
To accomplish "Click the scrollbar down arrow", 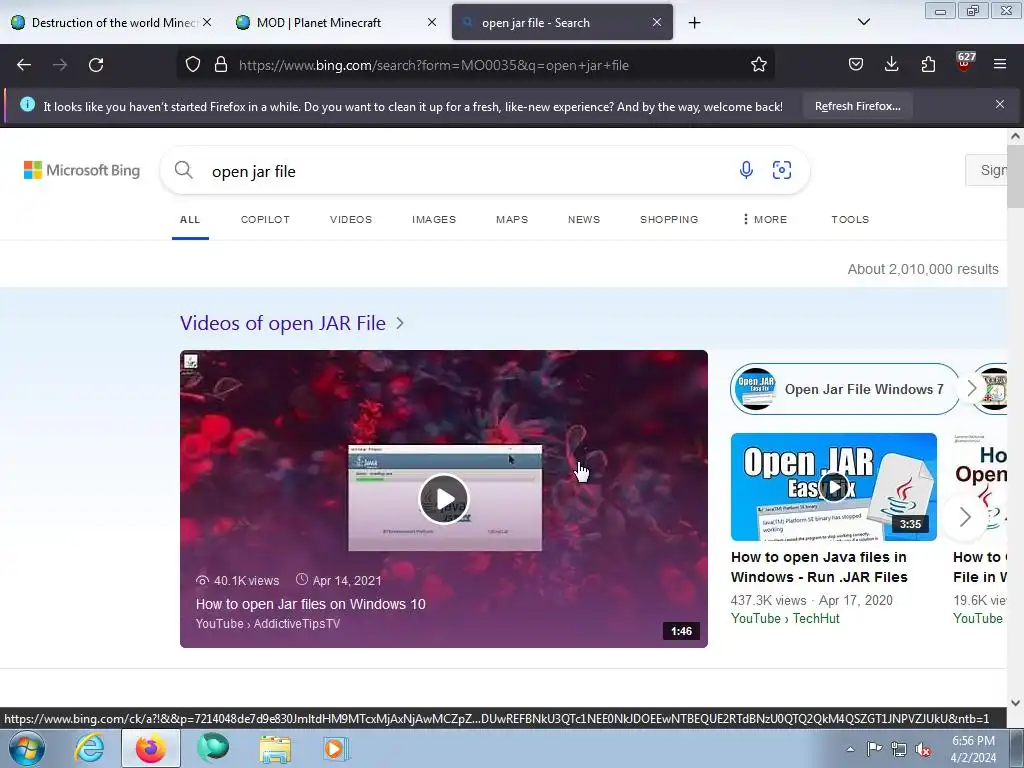I will coord(1015,703).
